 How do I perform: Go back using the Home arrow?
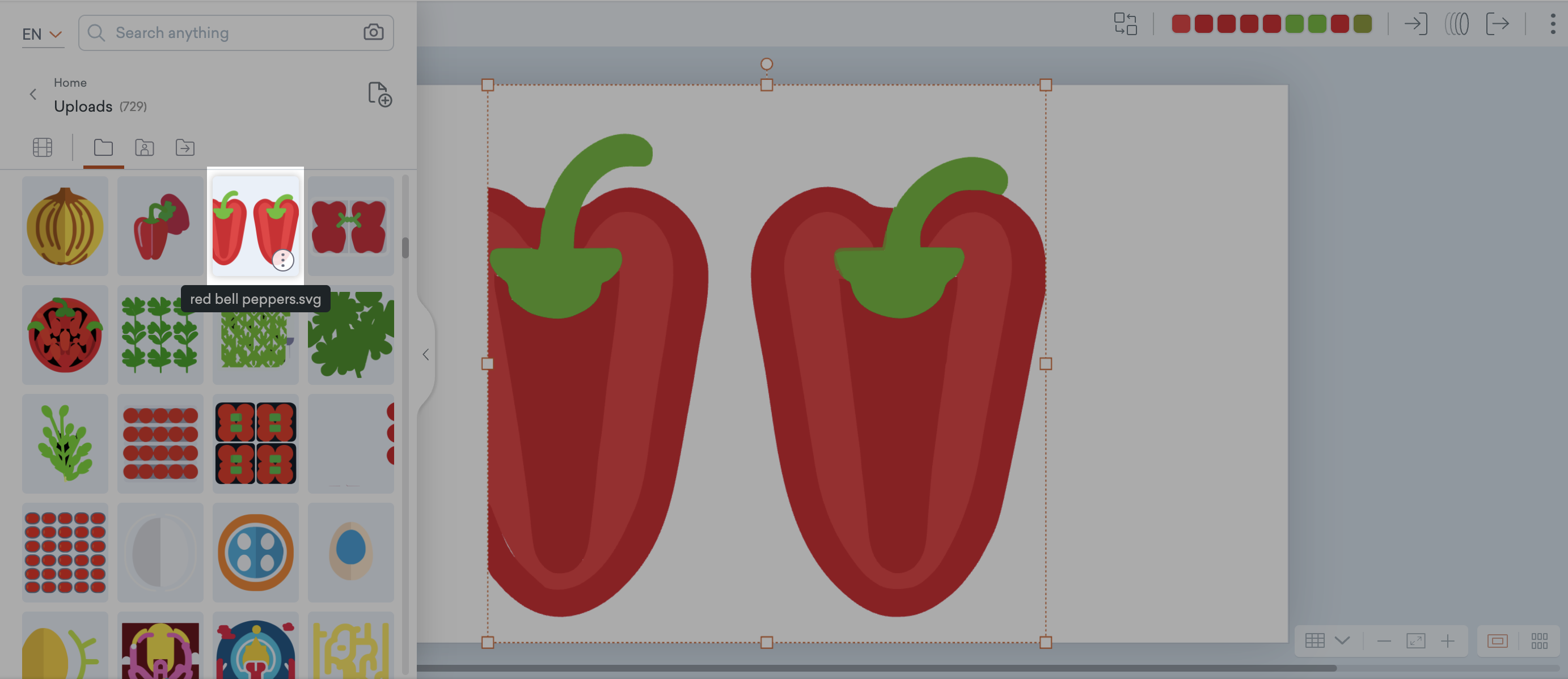point(33,94)
